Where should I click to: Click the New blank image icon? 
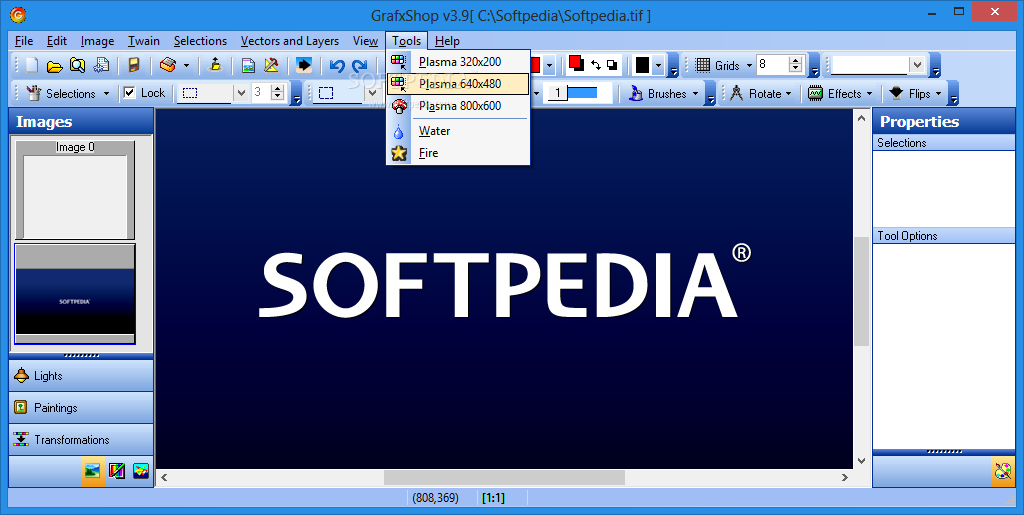pyautogui.click(x=32, y=65)
